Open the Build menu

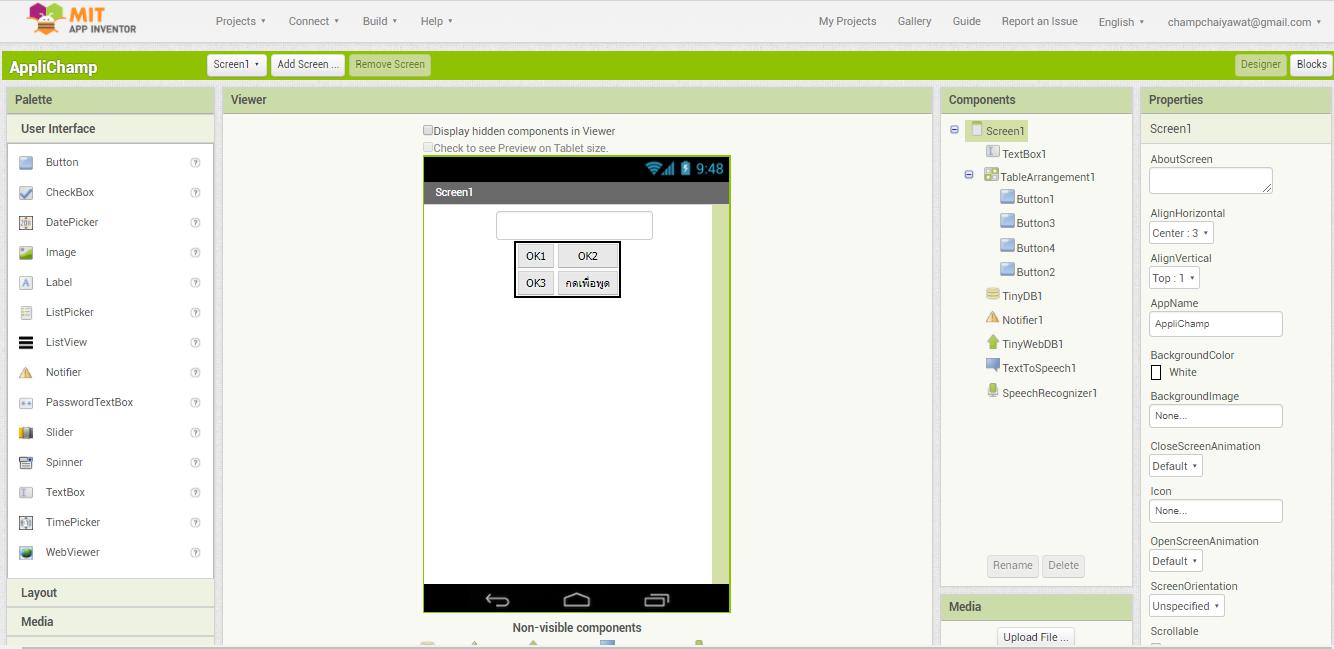click(380, 21)
